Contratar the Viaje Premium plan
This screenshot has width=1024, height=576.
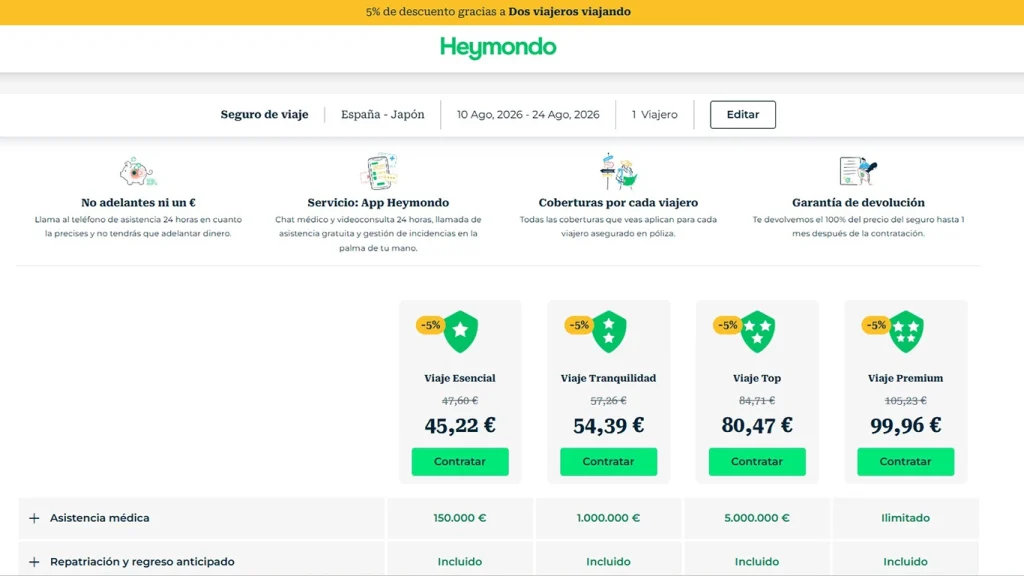905,461
